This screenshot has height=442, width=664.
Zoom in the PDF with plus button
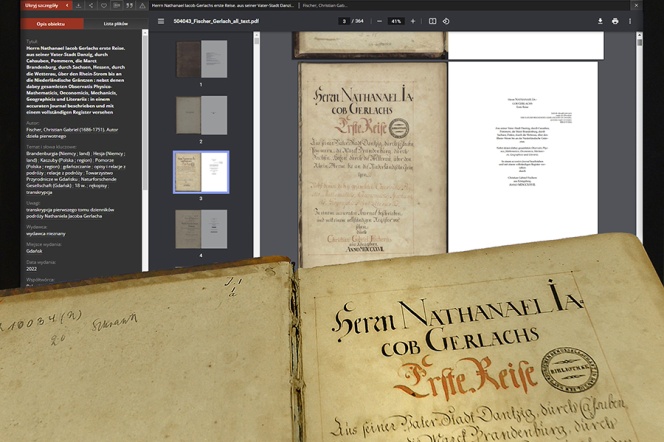point(413,20)
